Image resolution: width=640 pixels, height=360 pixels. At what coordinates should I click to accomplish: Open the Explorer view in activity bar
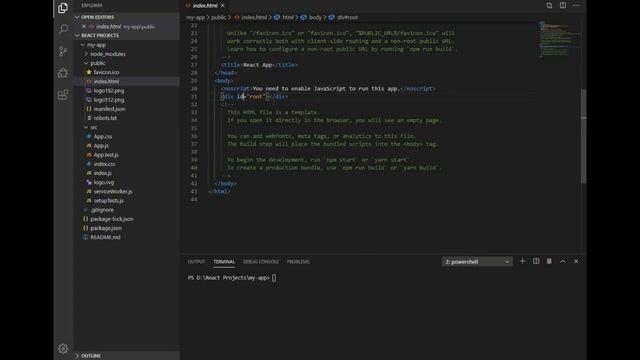[63, 8]
